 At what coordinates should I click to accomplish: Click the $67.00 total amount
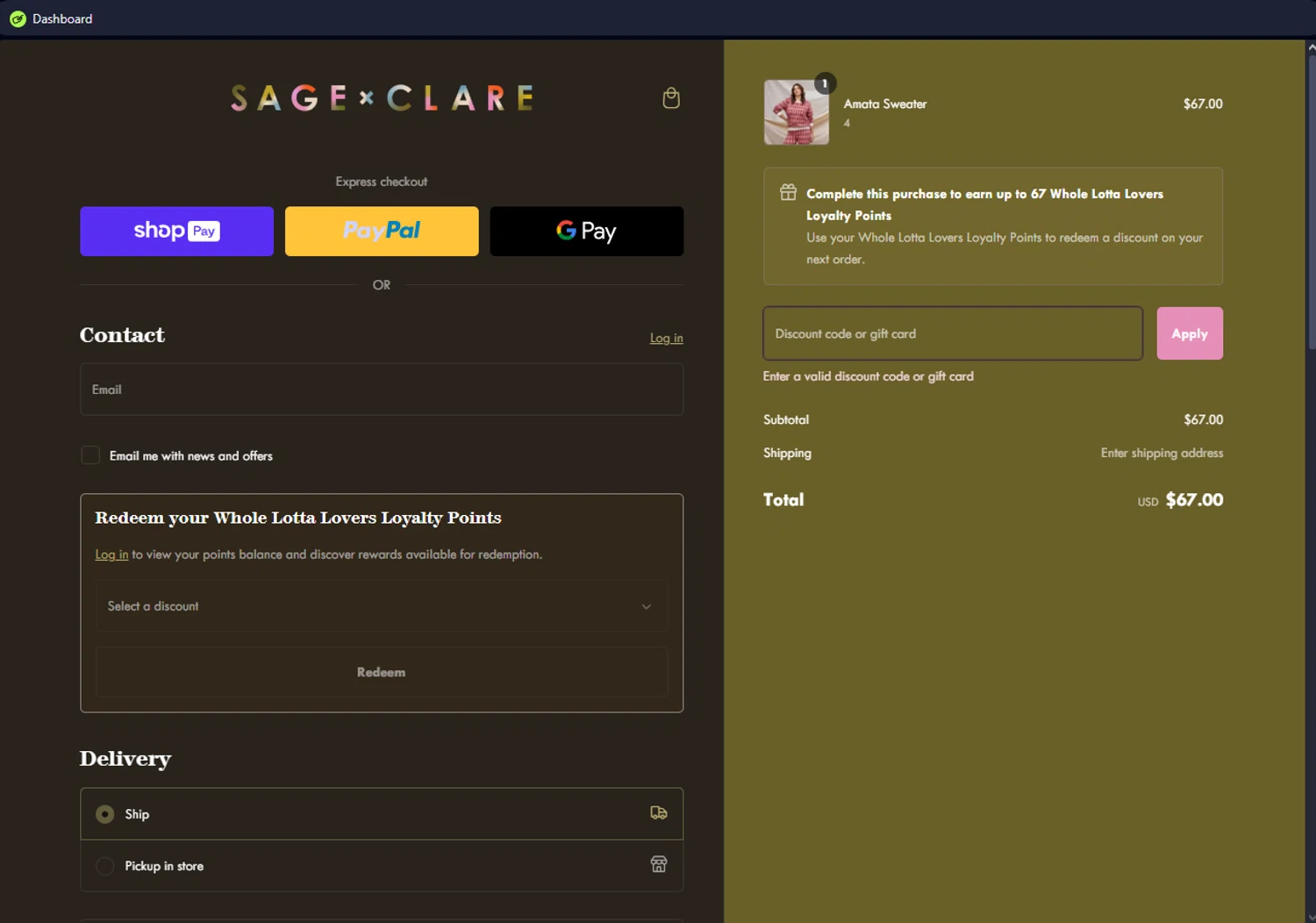(1194, 500)
